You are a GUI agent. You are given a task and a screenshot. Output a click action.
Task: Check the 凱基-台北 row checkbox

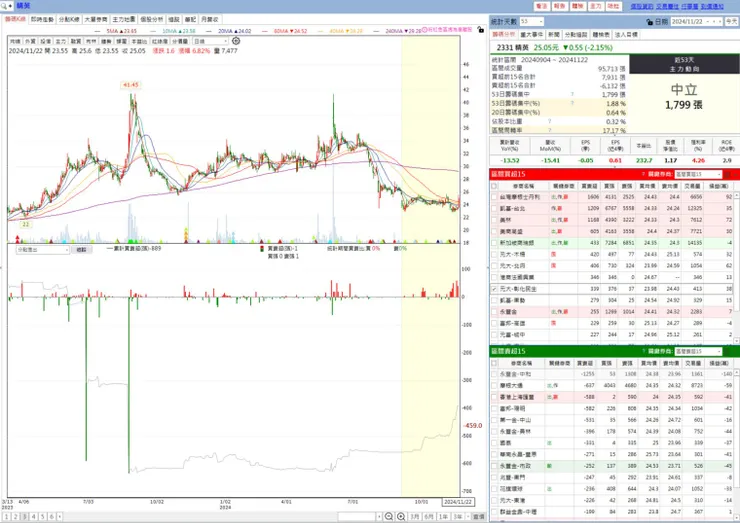click(x=494, y=208)
